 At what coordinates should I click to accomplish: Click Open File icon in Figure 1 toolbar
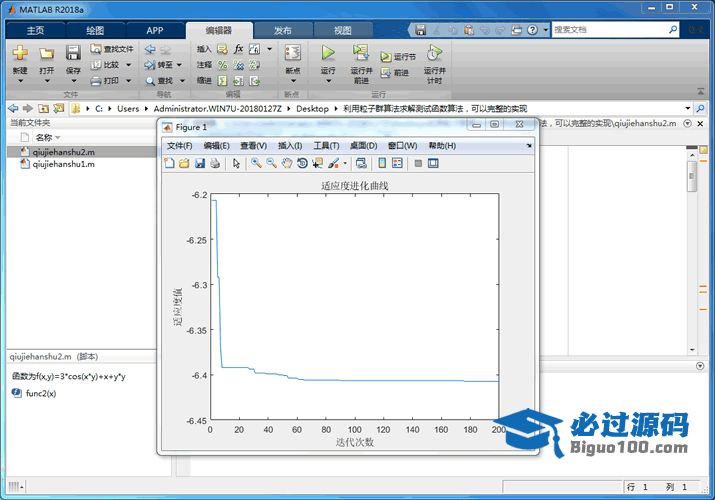(x=184, y=163)
